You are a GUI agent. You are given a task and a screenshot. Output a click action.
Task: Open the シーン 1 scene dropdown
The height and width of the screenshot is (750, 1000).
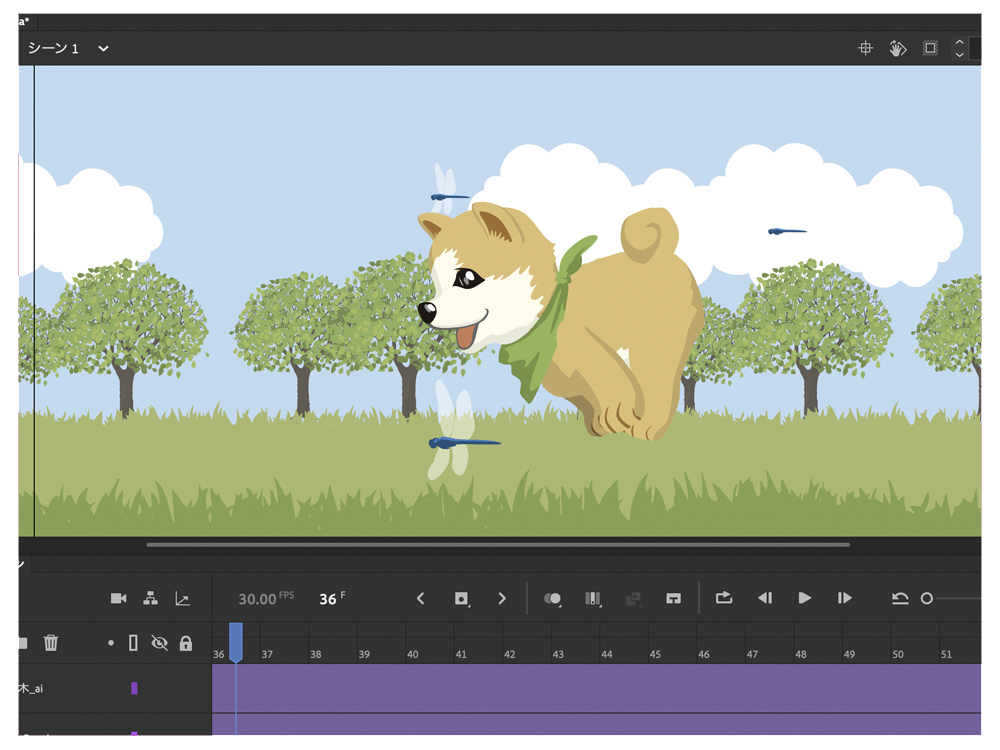click(103, 48)
